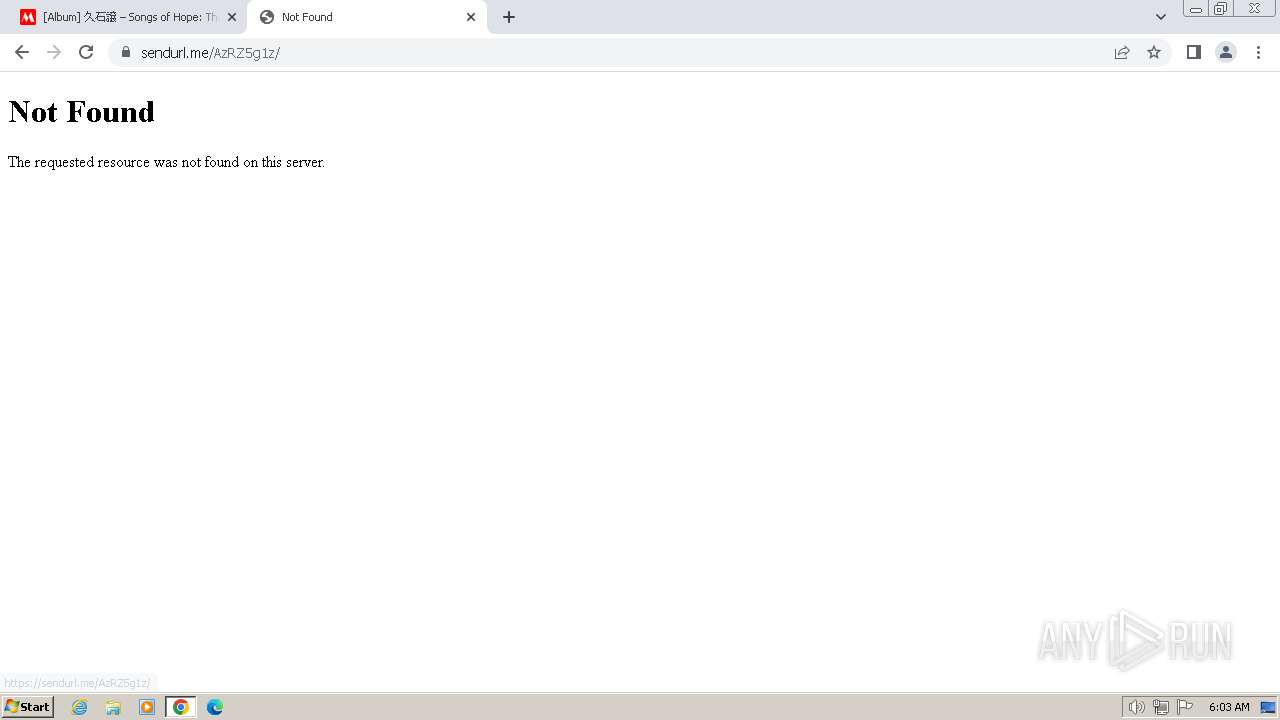
Task: Expand the tab search dropdown arrow
Action: (x=1161, y=17)
